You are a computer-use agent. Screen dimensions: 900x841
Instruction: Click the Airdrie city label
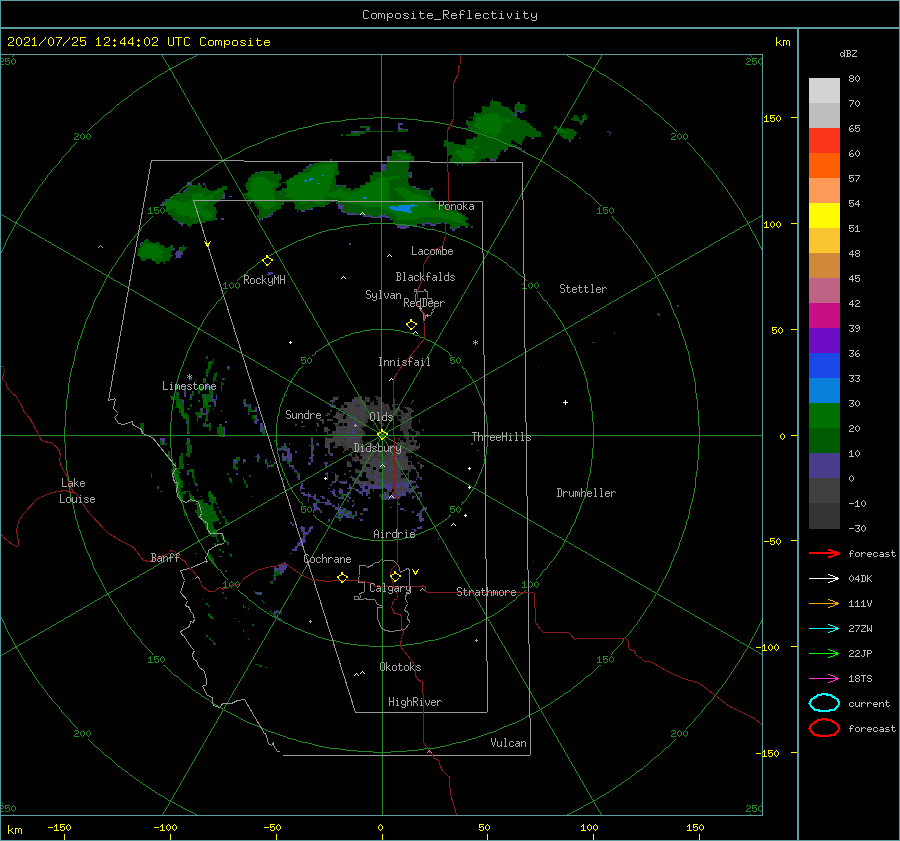tap(394, 534)
